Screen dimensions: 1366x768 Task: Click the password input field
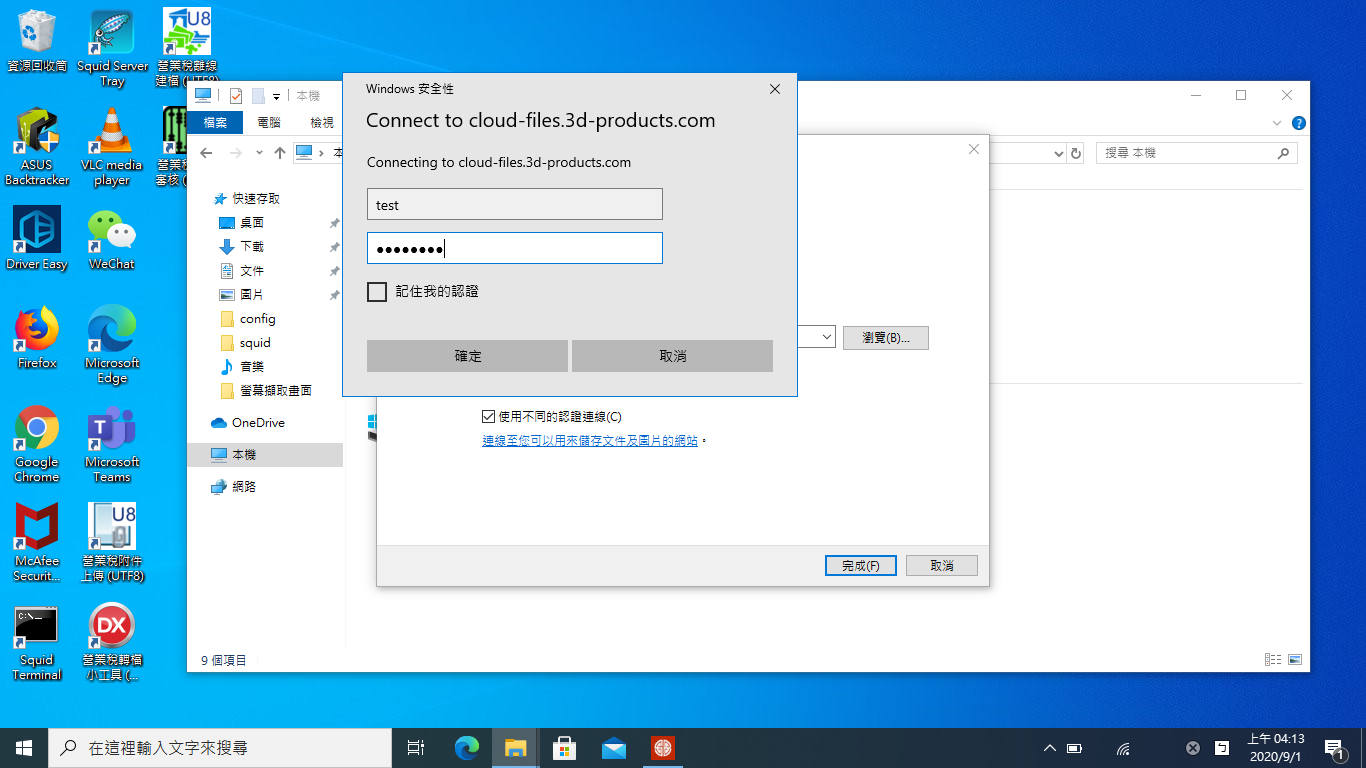point(514,249)
